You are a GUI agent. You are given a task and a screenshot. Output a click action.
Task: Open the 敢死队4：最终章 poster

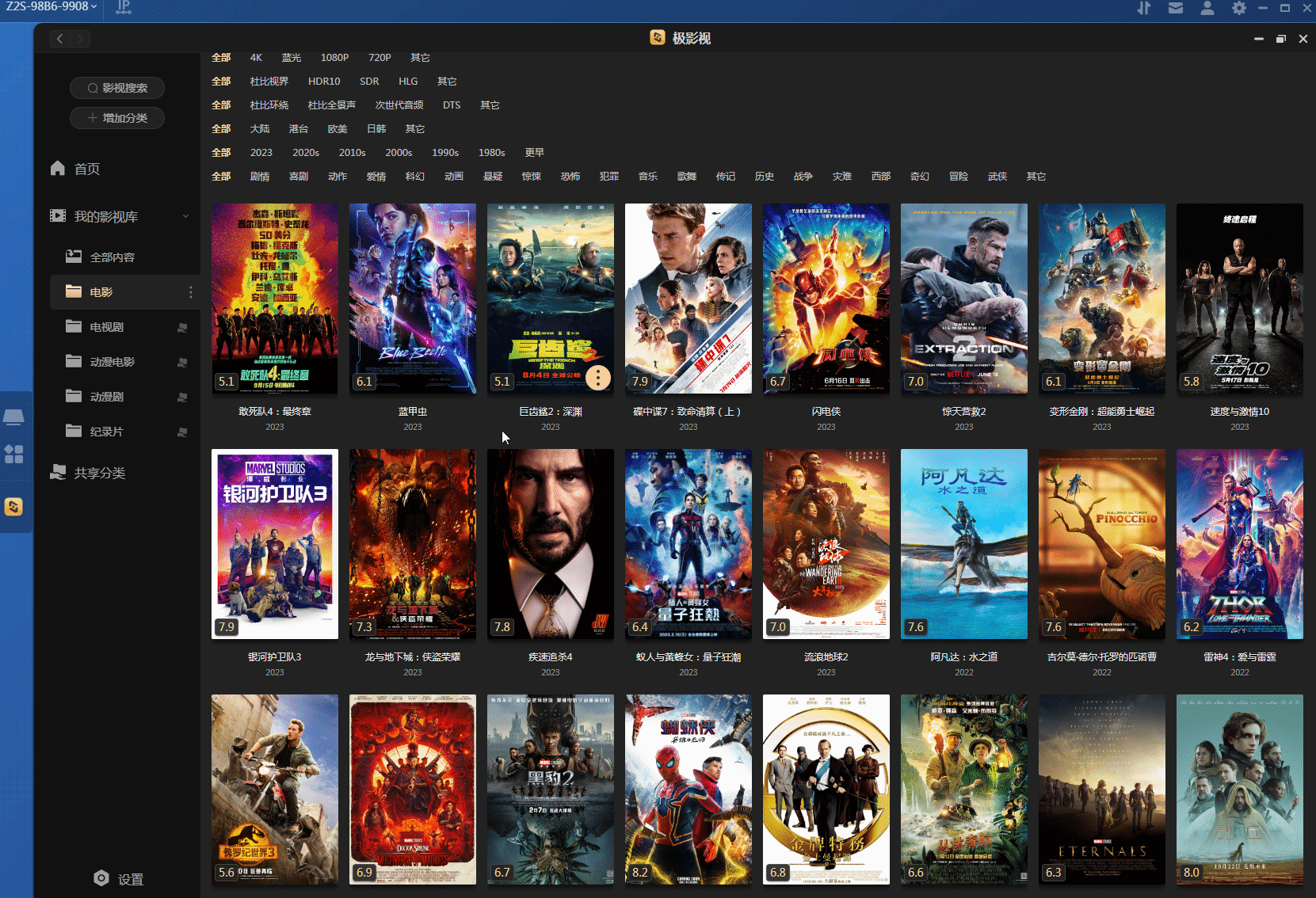275,299
